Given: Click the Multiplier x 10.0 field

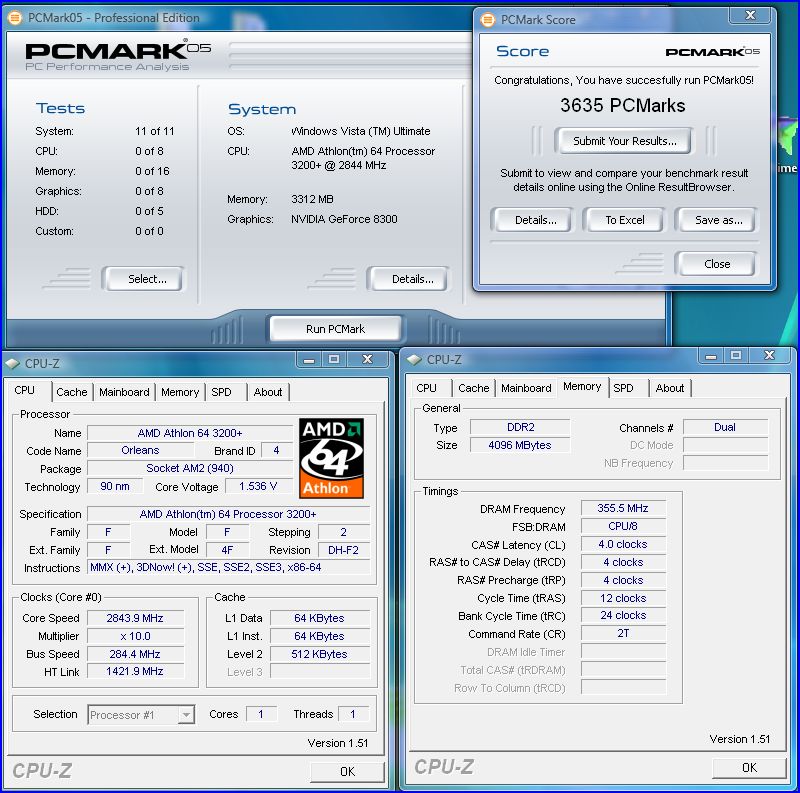Looking at the screenshot, I should [135, 636].
